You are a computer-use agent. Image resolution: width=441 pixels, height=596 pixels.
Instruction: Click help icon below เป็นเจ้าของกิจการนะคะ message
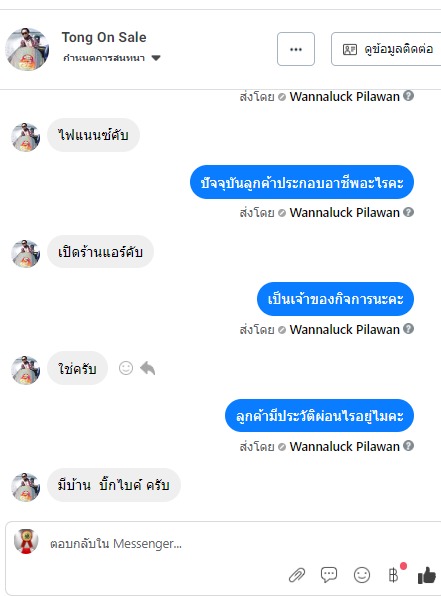pyautogui.click(x=408, y=328)
